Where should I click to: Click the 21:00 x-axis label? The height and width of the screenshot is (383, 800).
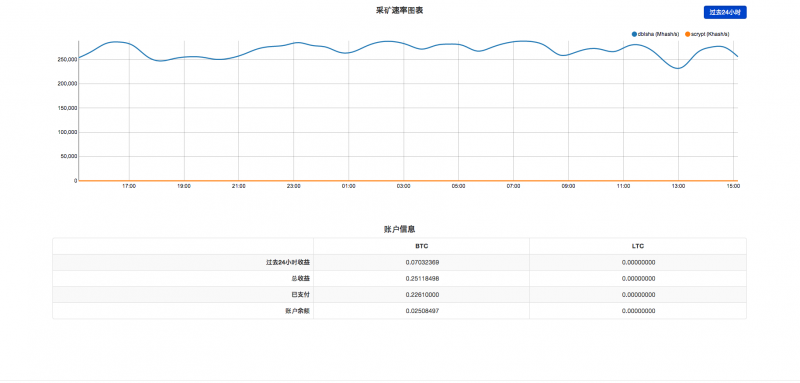pyautogui.click(x=239, y=187)
